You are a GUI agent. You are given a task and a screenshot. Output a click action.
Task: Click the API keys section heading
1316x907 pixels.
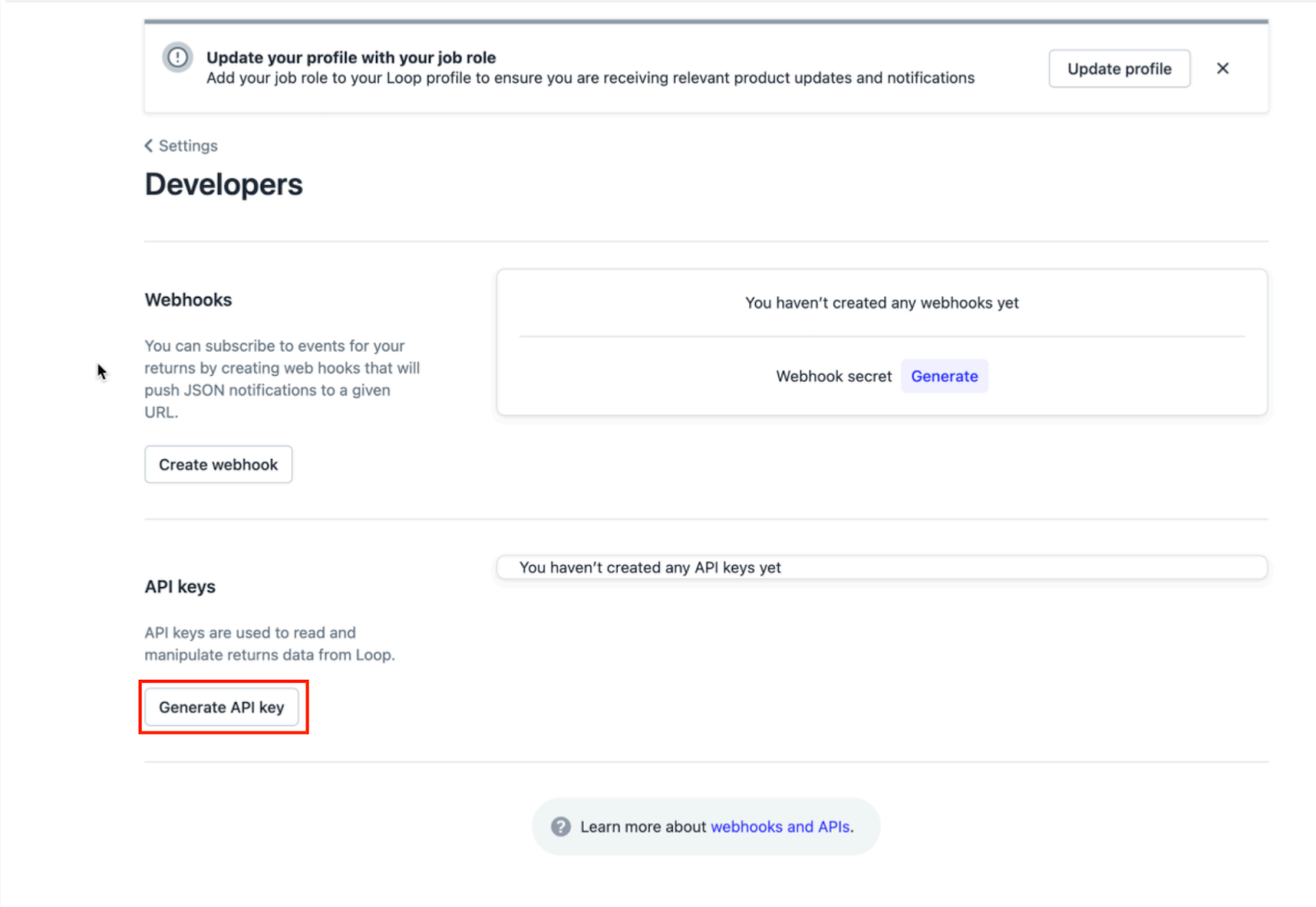coord(180,586)
